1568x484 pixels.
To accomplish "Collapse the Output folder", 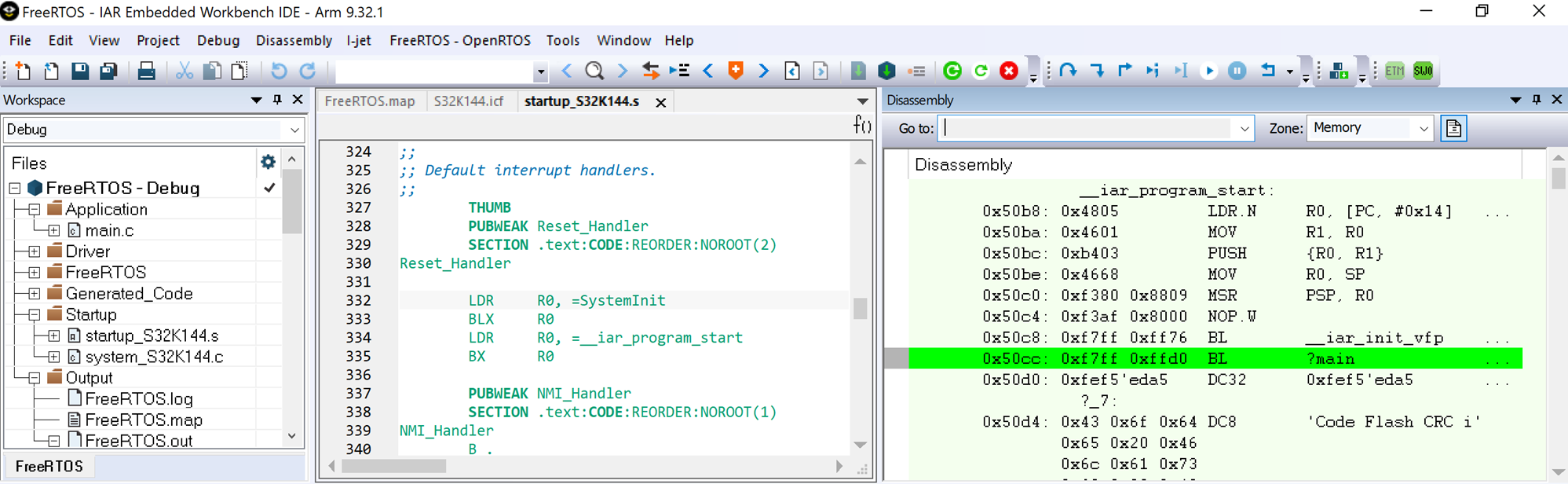I will point(35,378).
